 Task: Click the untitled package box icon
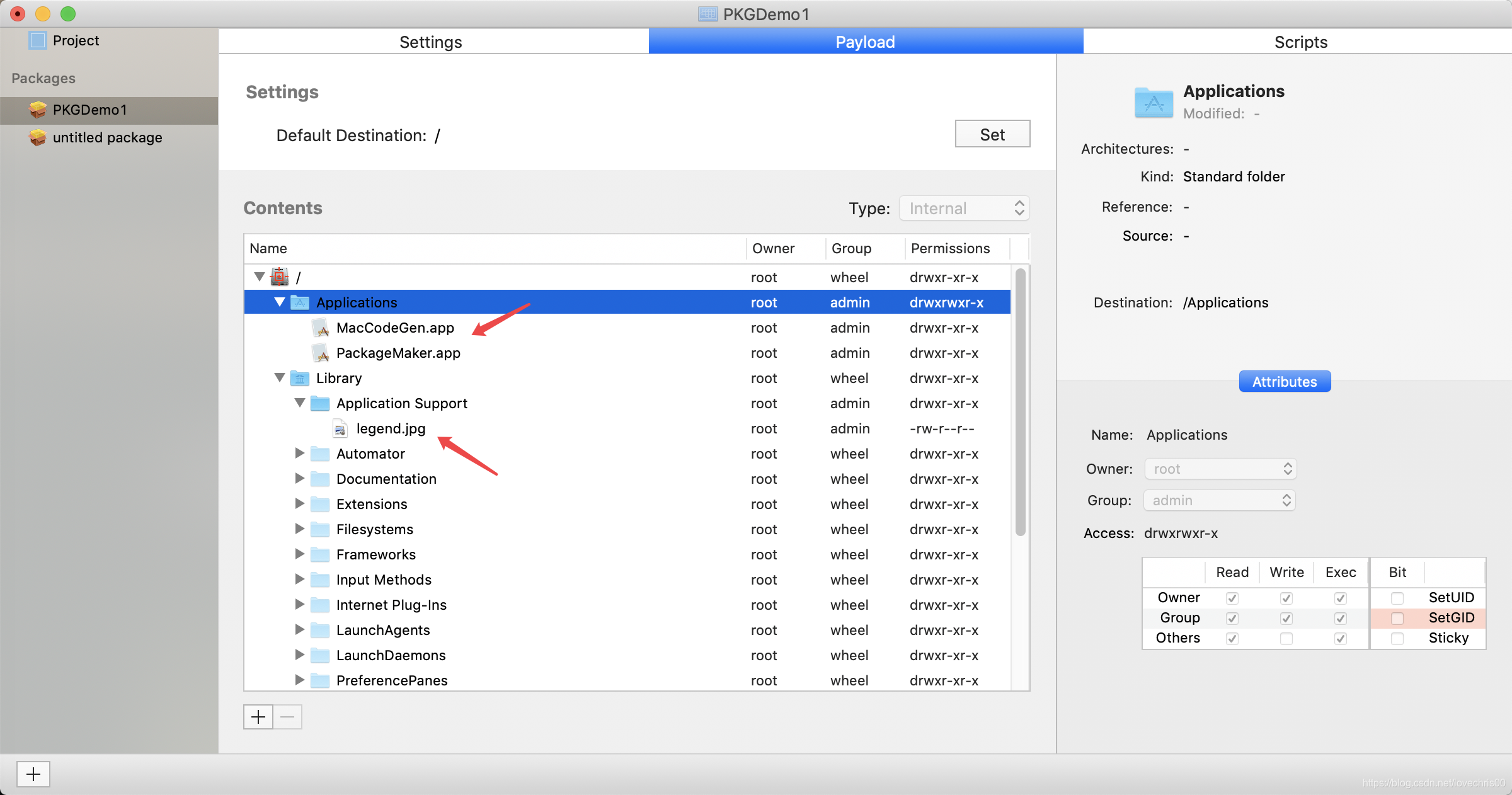pos(38,137)
